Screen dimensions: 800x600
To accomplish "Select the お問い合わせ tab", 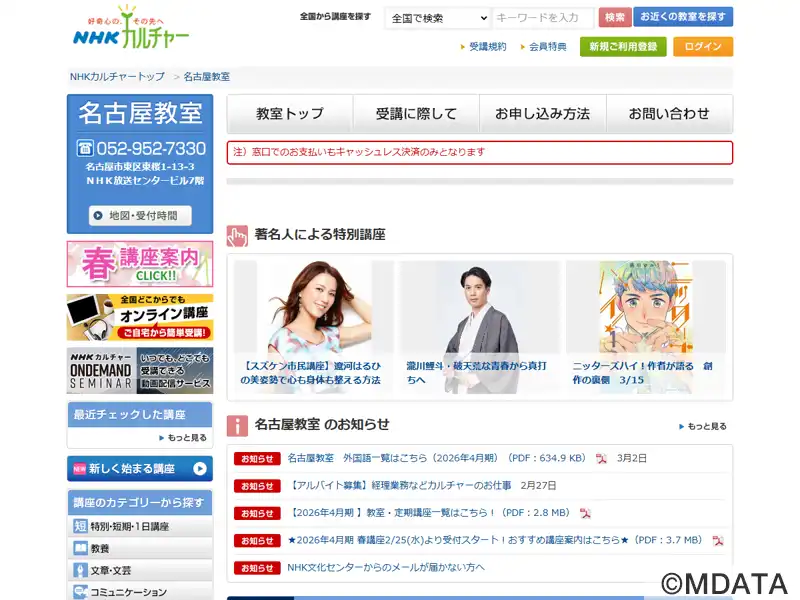I will click(669, 114).
